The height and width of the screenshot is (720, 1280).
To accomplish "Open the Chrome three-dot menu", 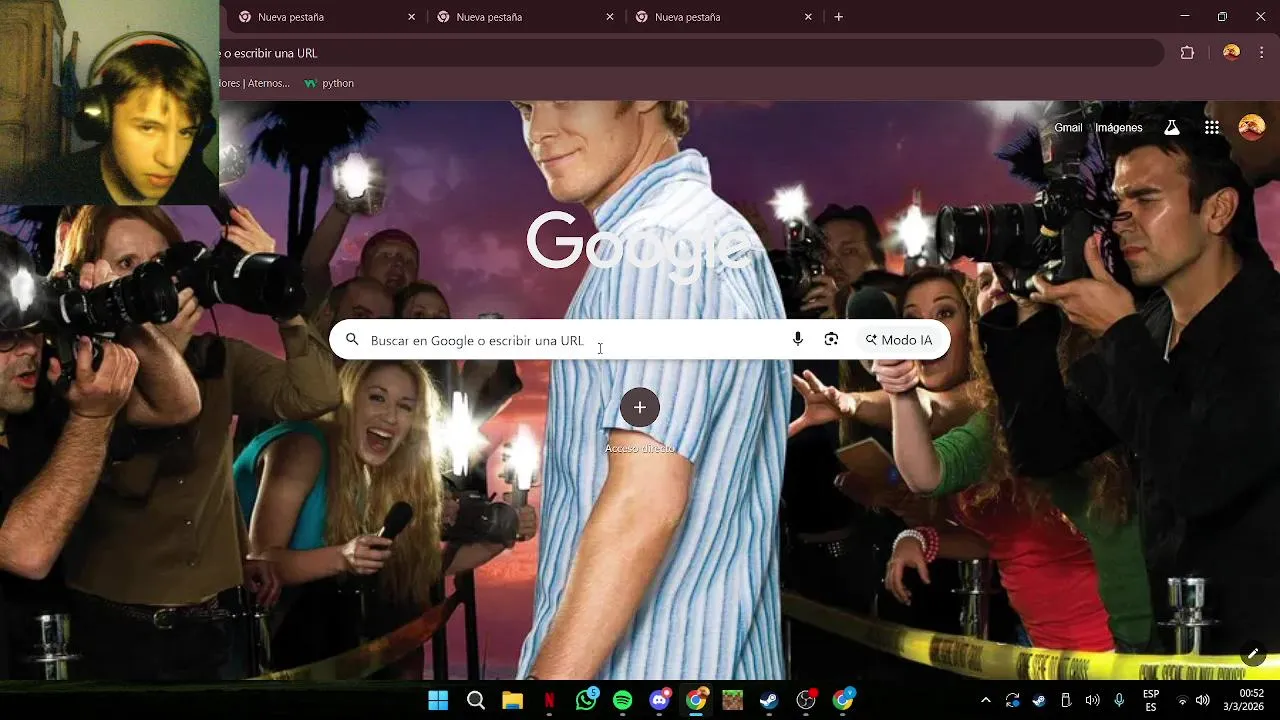I will 1262,53.
